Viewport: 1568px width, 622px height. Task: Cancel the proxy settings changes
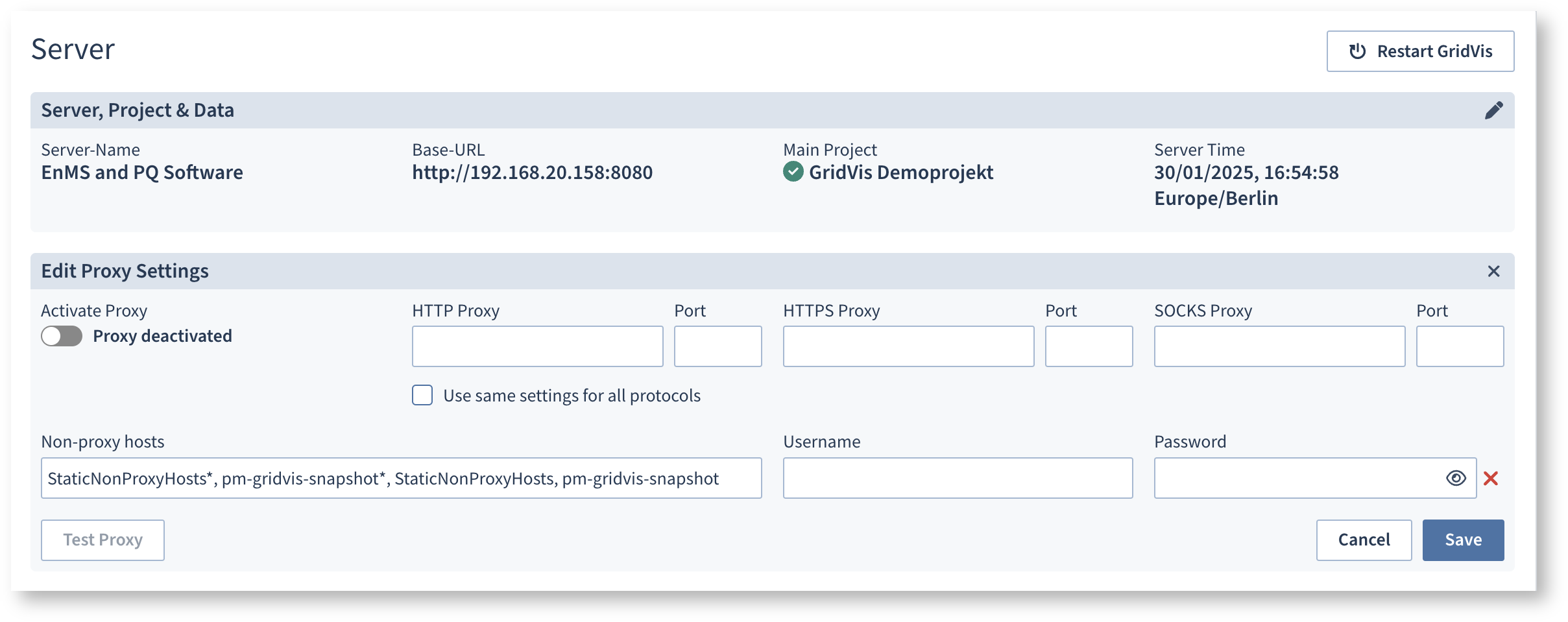pyautogui.click(x=1364, y=540)
